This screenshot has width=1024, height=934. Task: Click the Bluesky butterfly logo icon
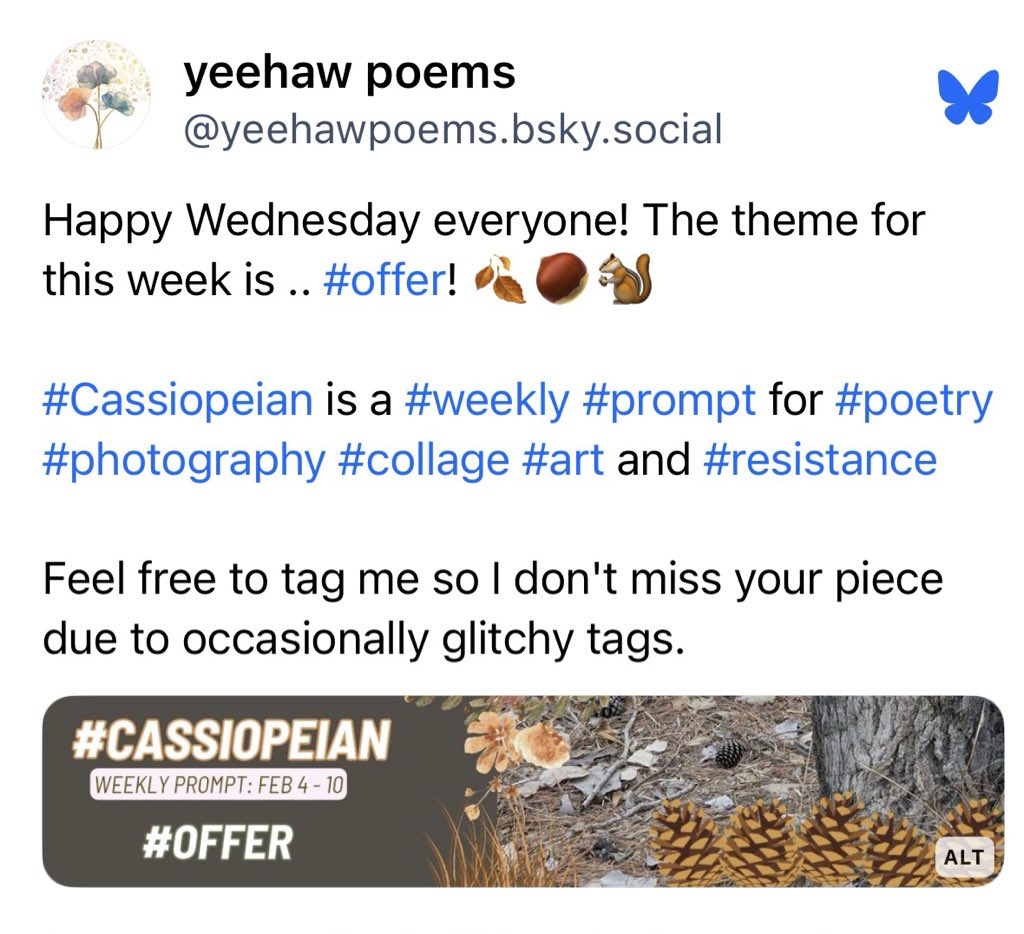tap(968, 97)
